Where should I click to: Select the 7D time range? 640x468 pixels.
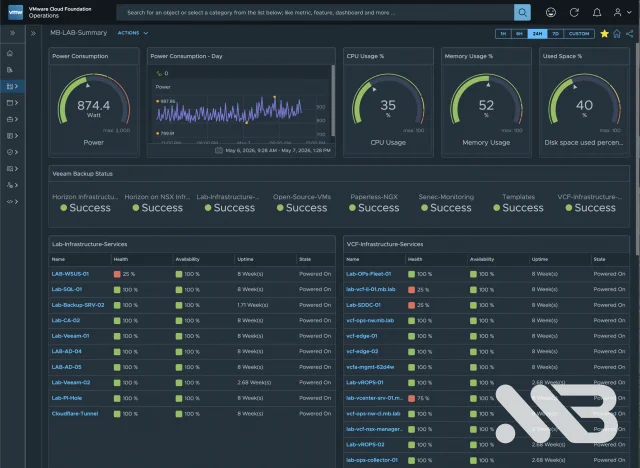[555, 33]
